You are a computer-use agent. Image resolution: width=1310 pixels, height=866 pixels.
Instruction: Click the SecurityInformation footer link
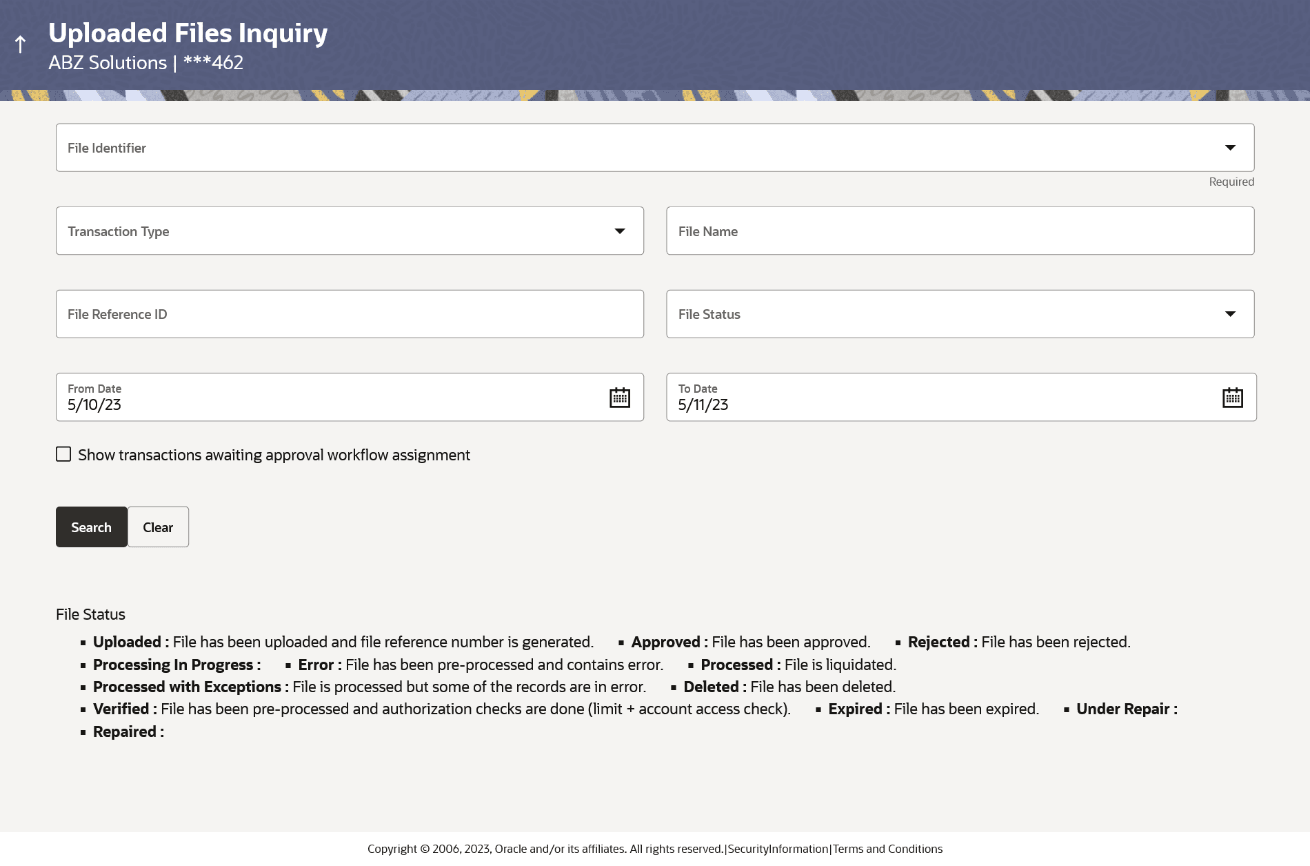point(777,848)
